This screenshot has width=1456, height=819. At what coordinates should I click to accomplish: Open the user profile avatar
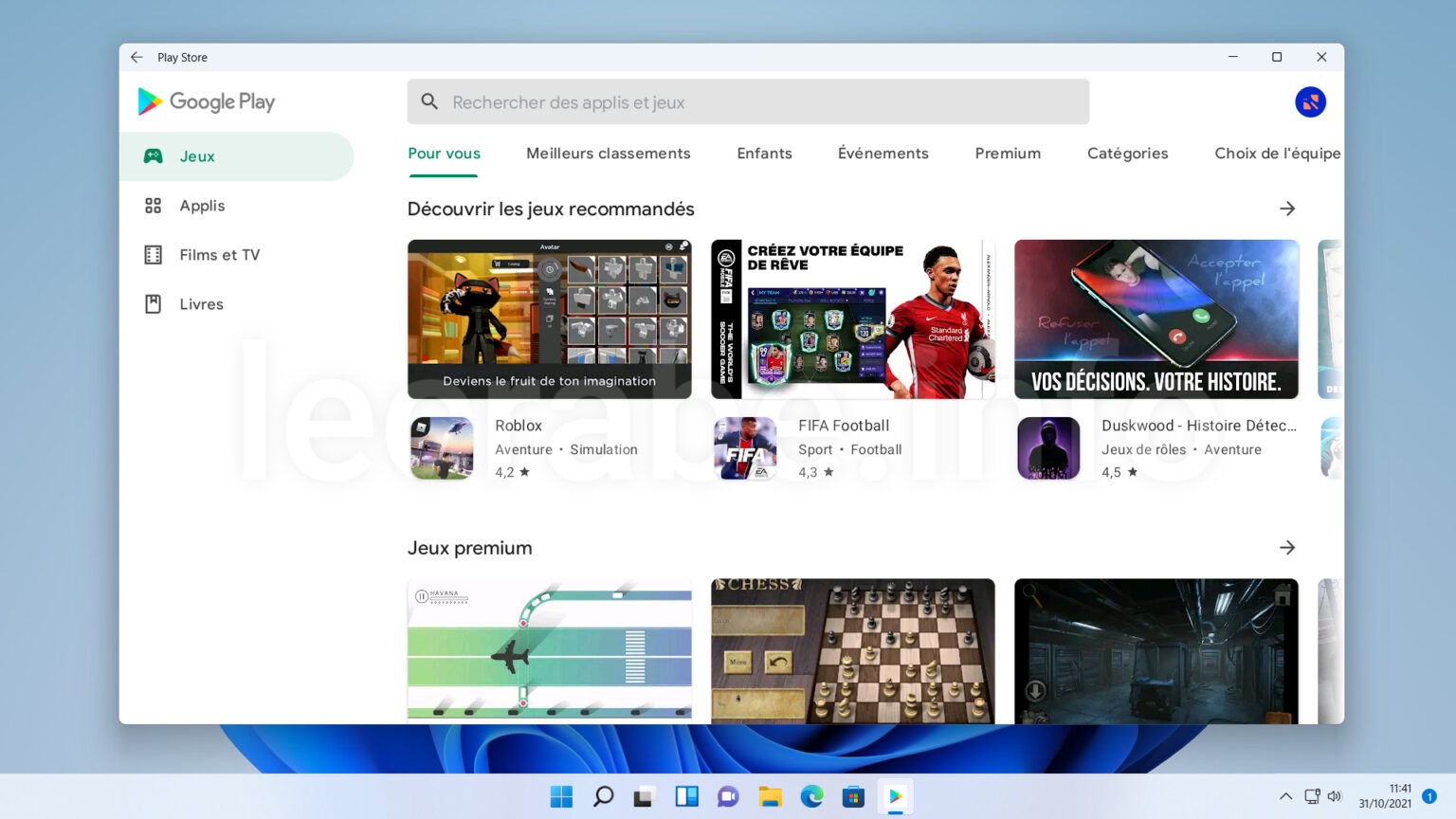coord(1311,101)
